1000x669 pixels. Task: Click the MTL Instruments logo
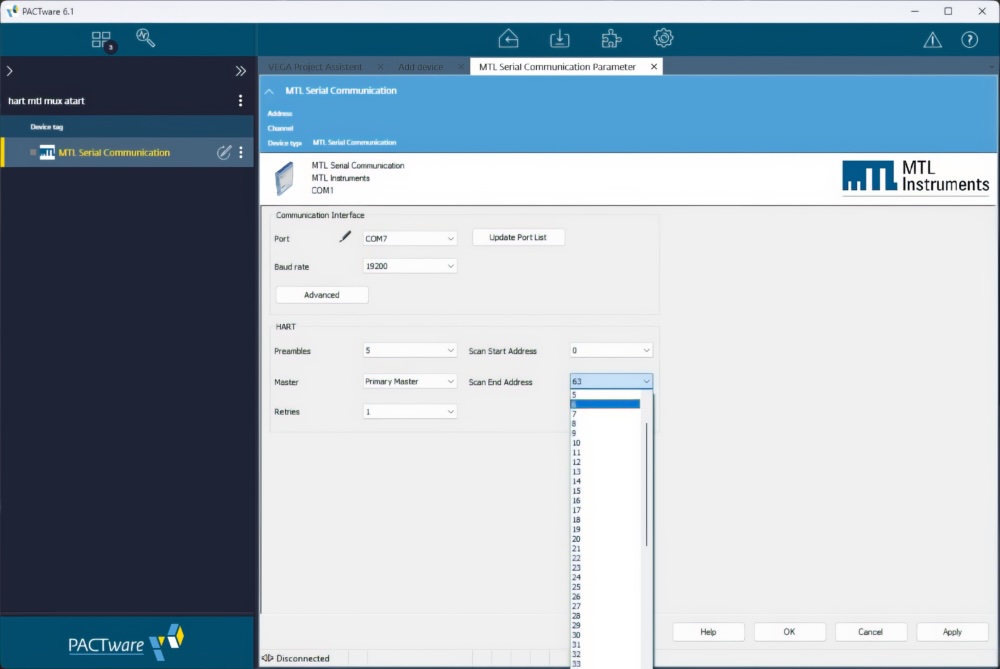tap(915, 177)
